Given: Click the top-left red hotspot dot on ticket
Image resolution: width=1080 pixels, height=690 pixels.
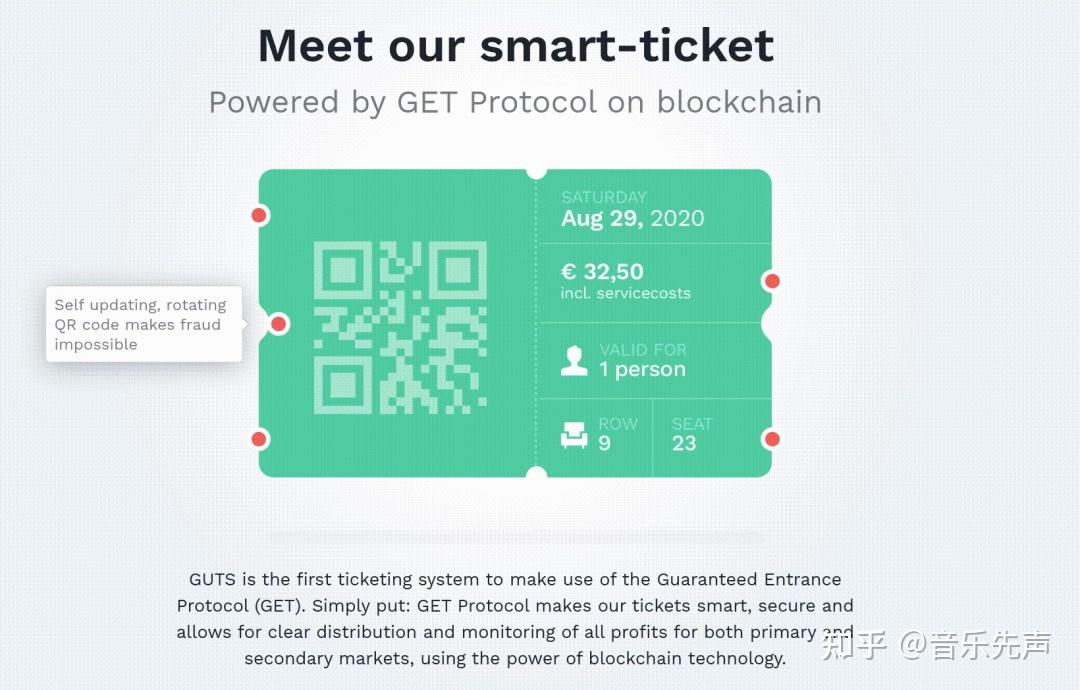Looking at the screenshot, I should (x=259, y=216).
